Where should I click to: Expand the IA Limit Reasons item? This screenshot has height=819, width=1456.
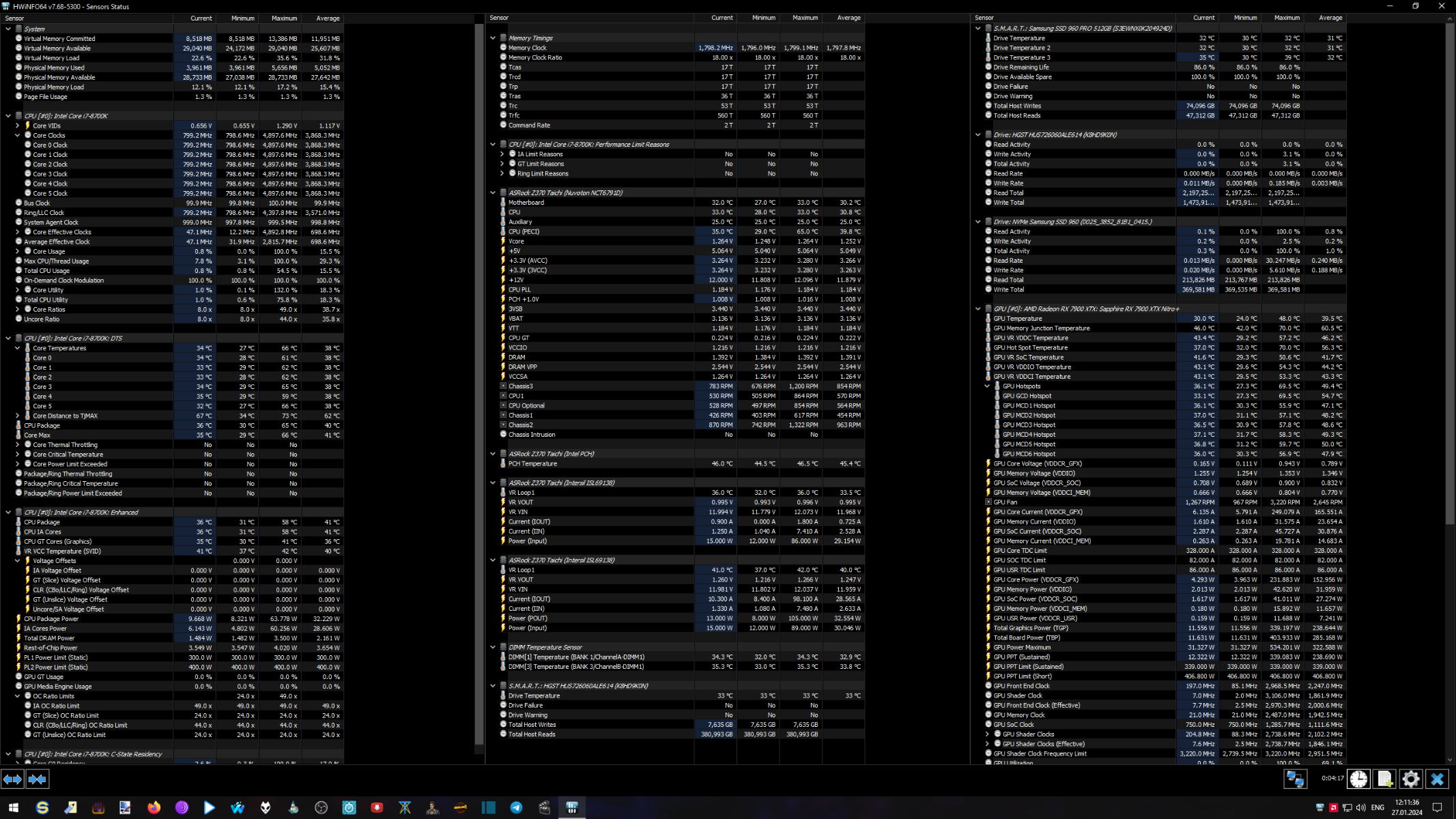(x=502, y=154)
